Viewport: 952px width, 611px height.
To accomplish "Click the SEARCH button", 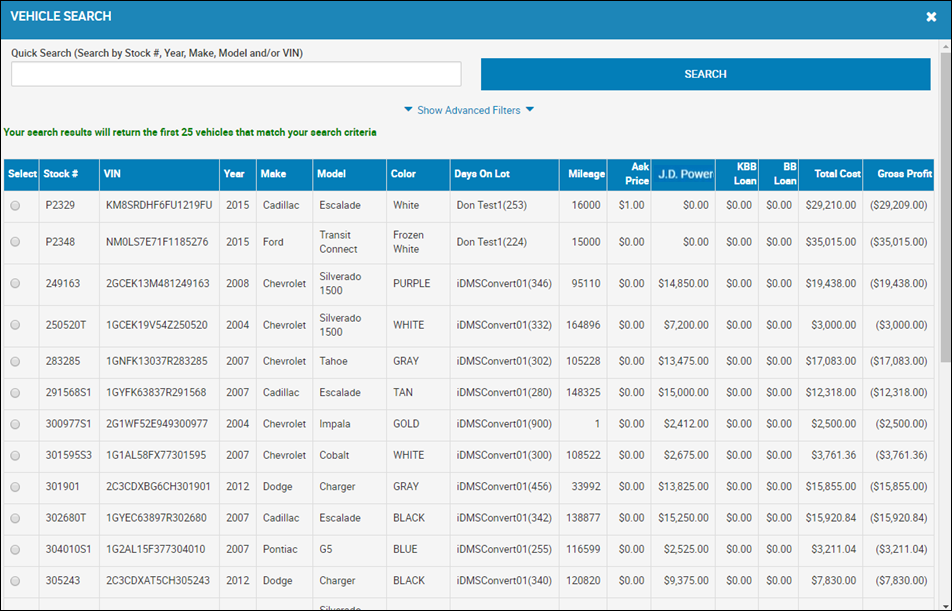I will (706, 74).
